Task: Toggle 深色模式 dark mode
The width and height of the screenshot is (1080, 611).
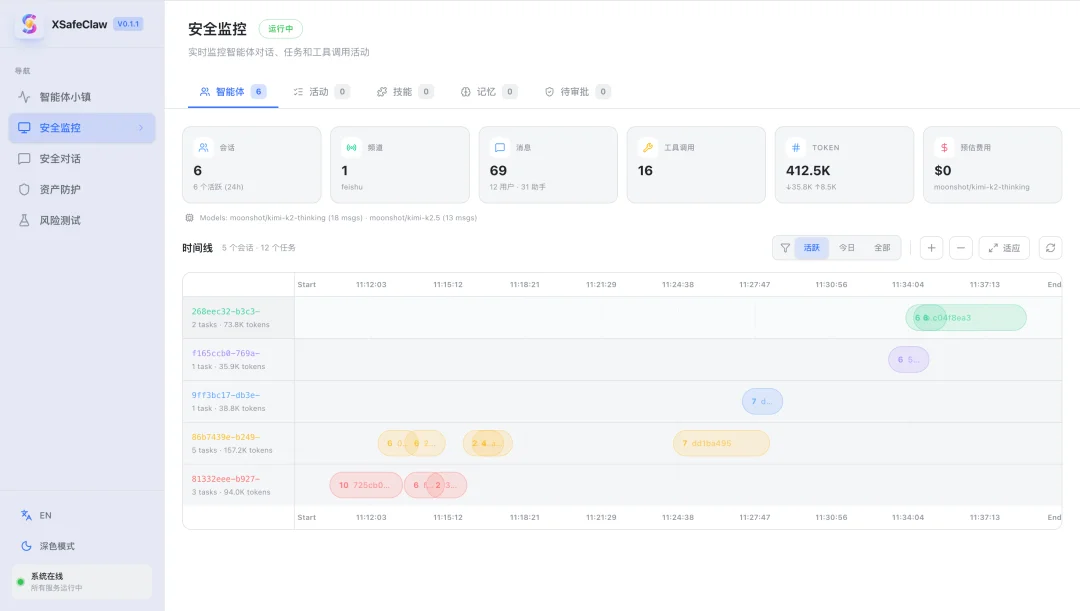Action: (56, 547)
